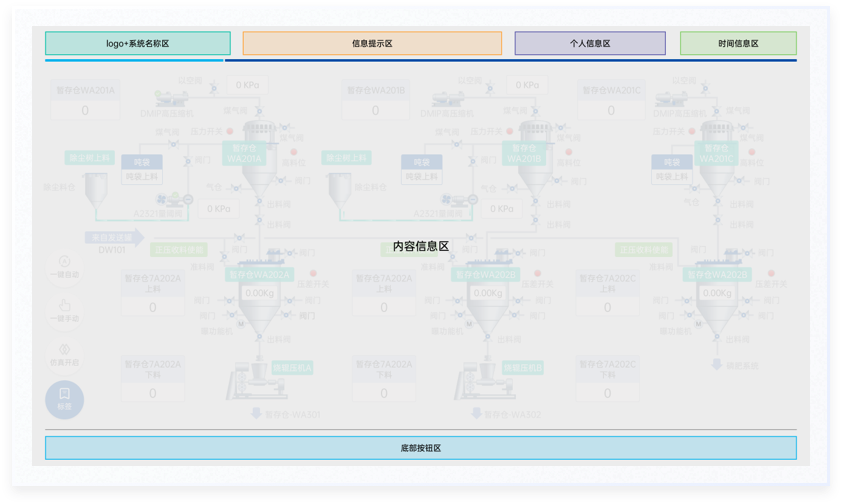The height and width of the screenshot is (504, 842).
Task: Select the teal 暂存仓WA202A tank label
Action: (x=258, y=275)
